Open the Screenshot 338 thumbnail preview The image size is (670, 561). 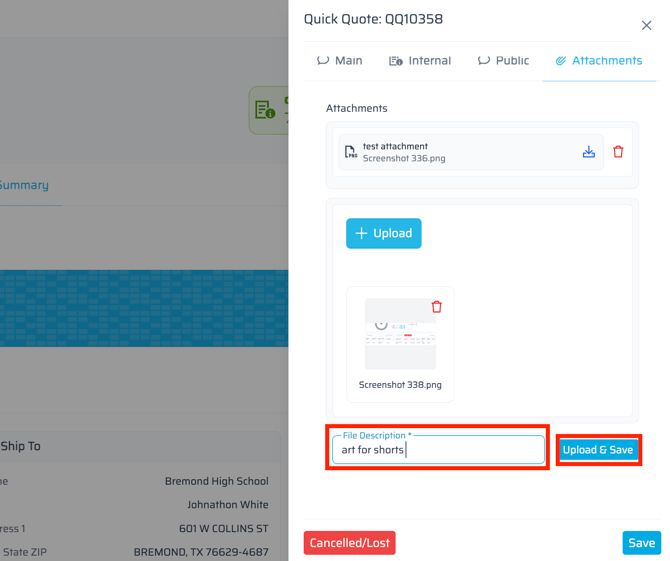400,336
